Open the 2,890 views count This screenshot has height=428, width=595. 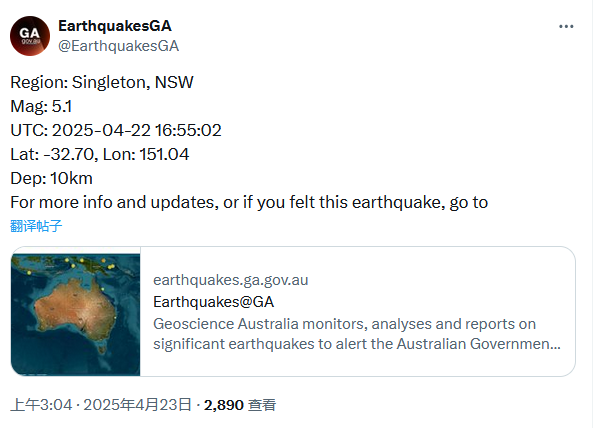point(224,405)
